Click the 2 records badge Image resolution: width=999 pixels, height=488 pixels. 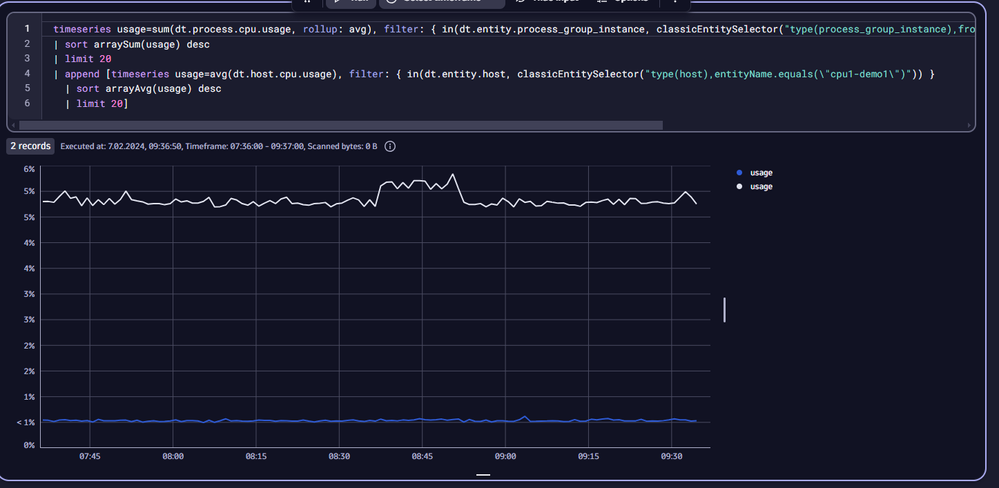(30, 146)
